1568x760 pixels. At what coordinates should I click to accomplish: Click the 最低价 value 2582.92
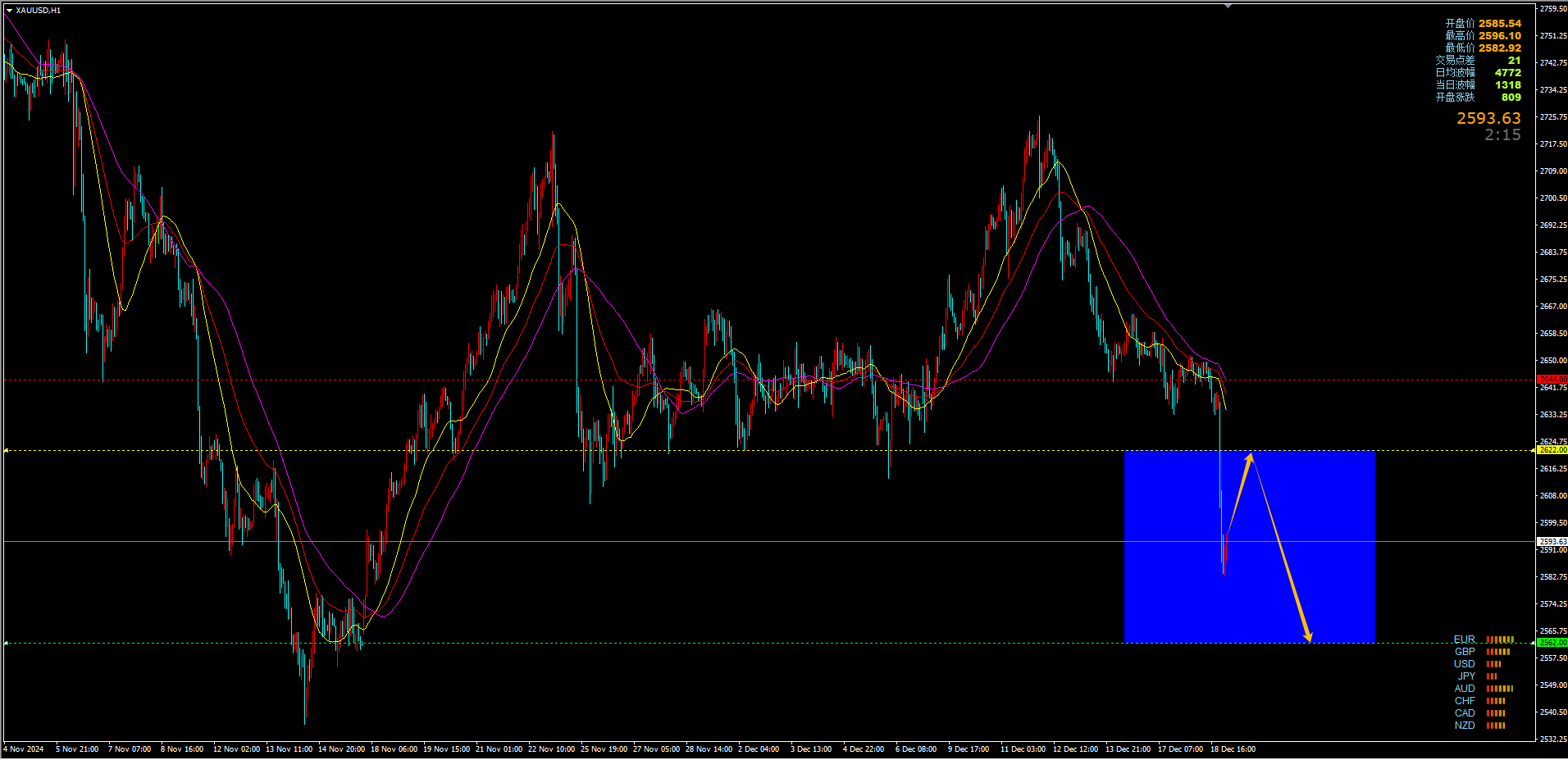point(1500,48)
